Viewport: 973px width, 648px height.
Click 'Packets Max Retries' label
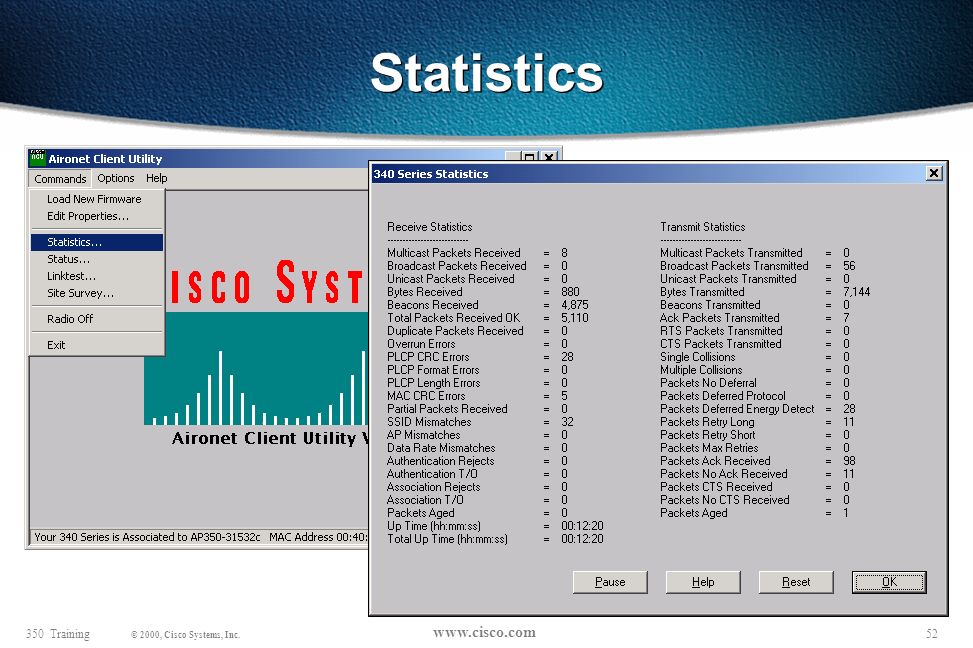[709, 448]
